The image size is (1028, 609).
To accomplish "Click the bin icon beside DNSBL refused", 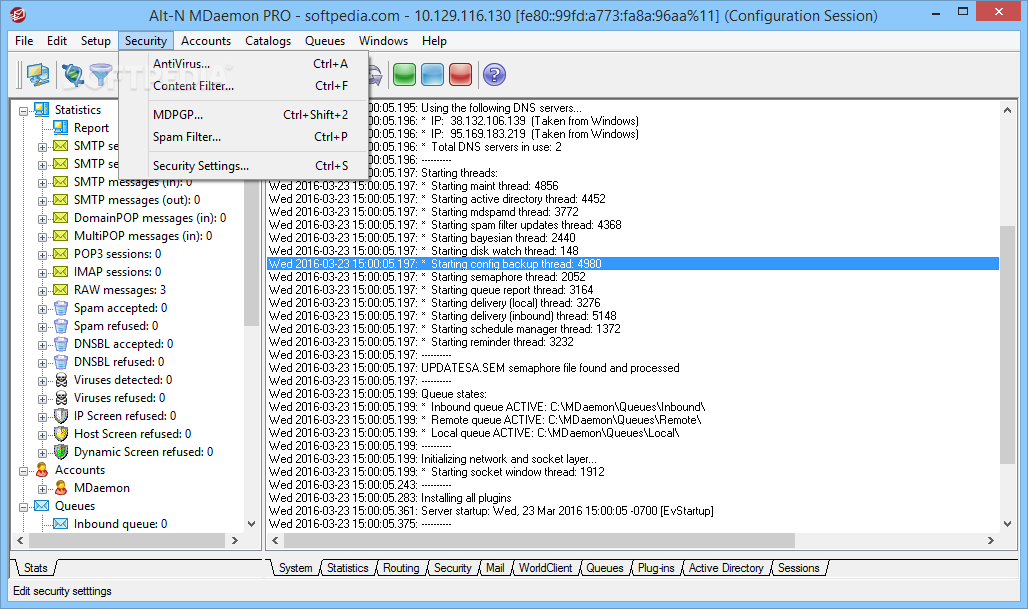I will 61,361.
